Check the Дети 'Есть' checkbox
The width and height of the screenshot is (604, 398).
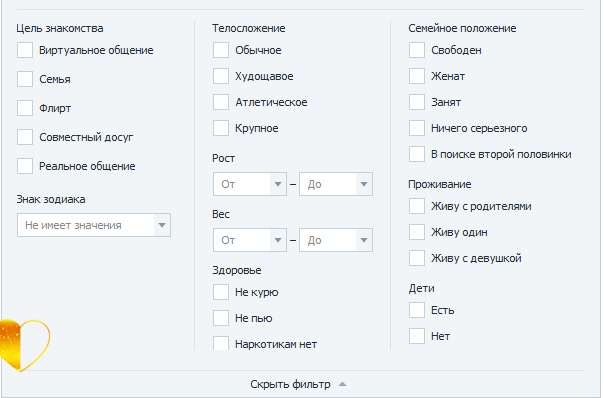point(417,310)
